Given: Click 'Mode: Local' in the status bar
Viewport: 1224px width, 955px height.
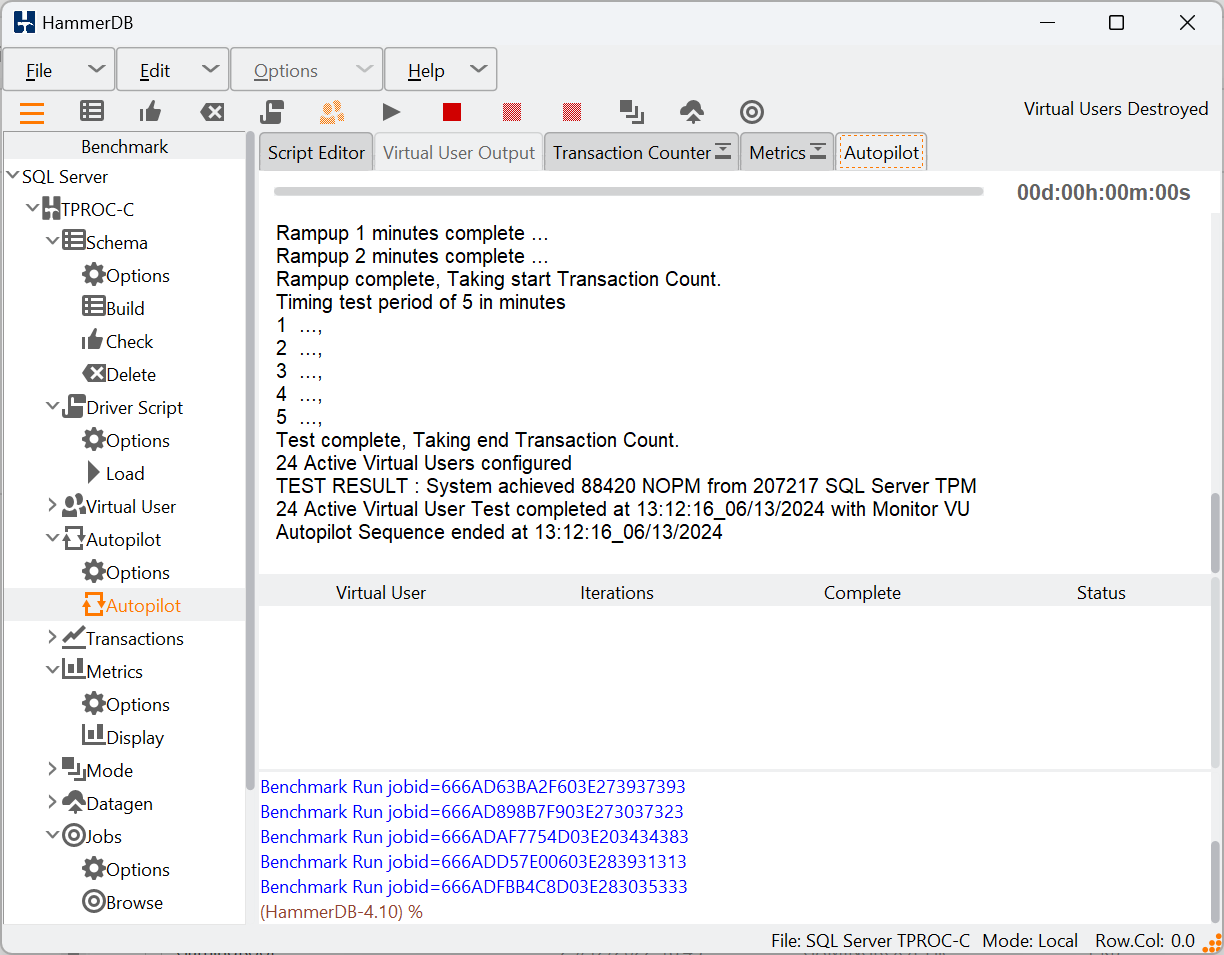Looking at the screenshot, I should pyautogui.click(x=1030, y=940).
